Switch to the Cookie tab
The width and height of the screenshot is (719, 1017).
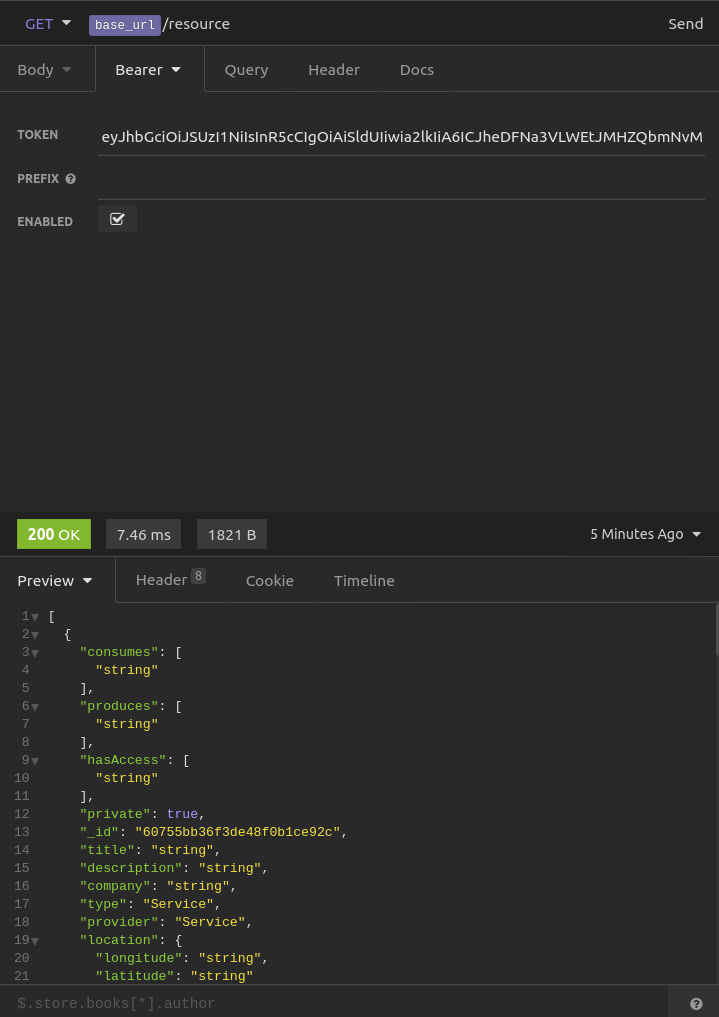pos(270,580)
